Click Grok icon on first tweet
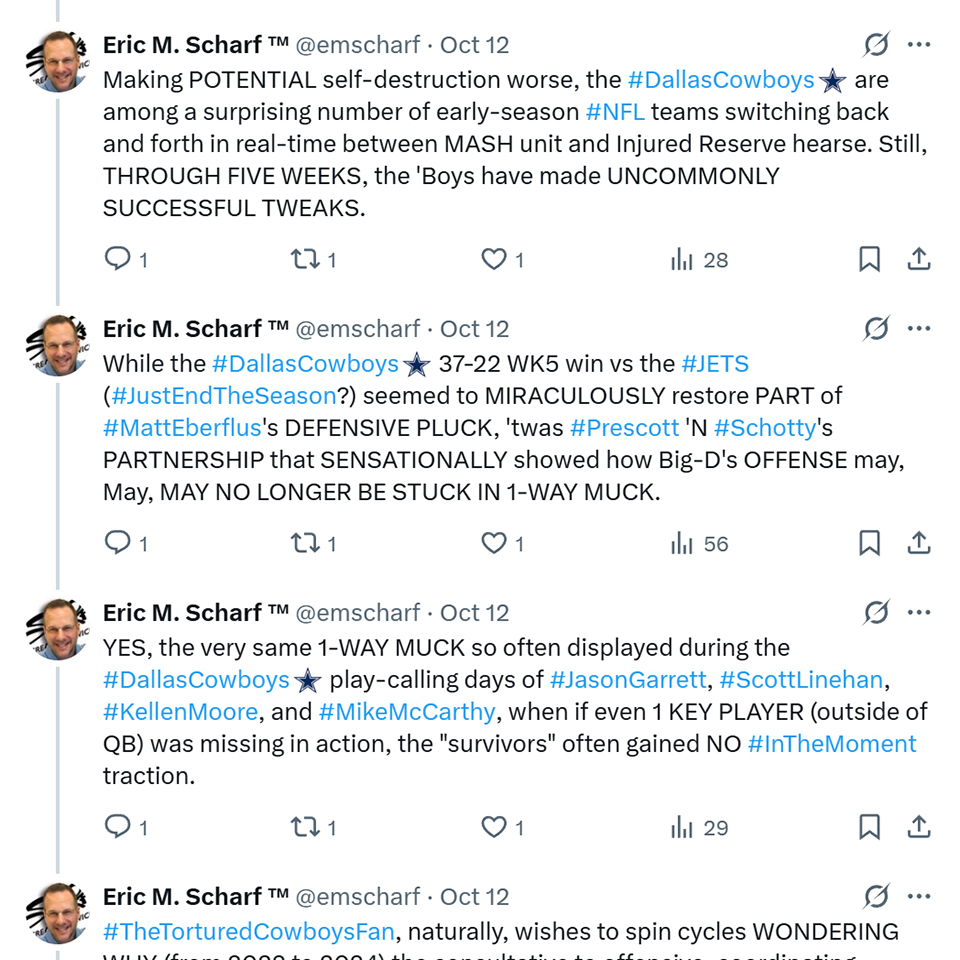960x960 pixels. point(876,45)
